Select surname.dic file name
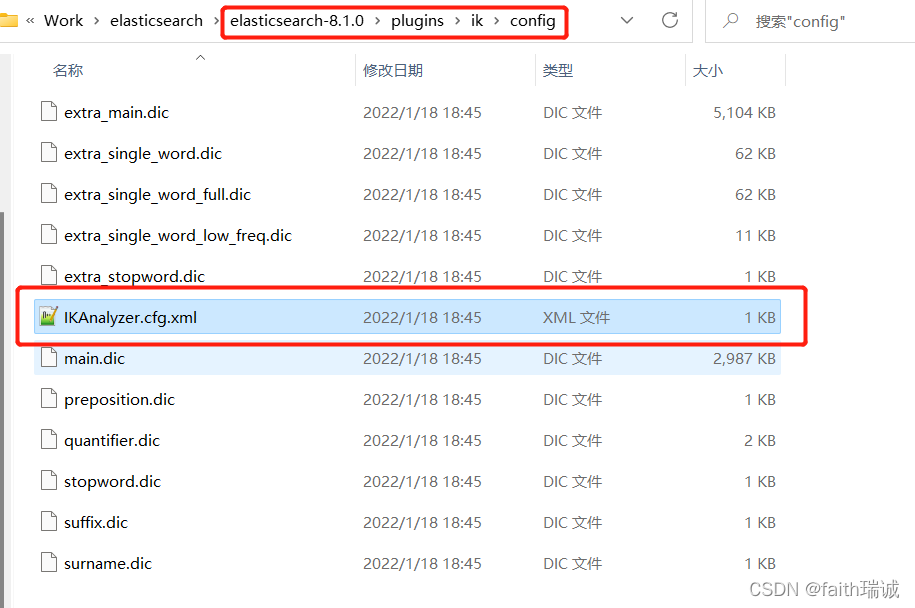This screenshot has height=608, width=915. (108, 563)
